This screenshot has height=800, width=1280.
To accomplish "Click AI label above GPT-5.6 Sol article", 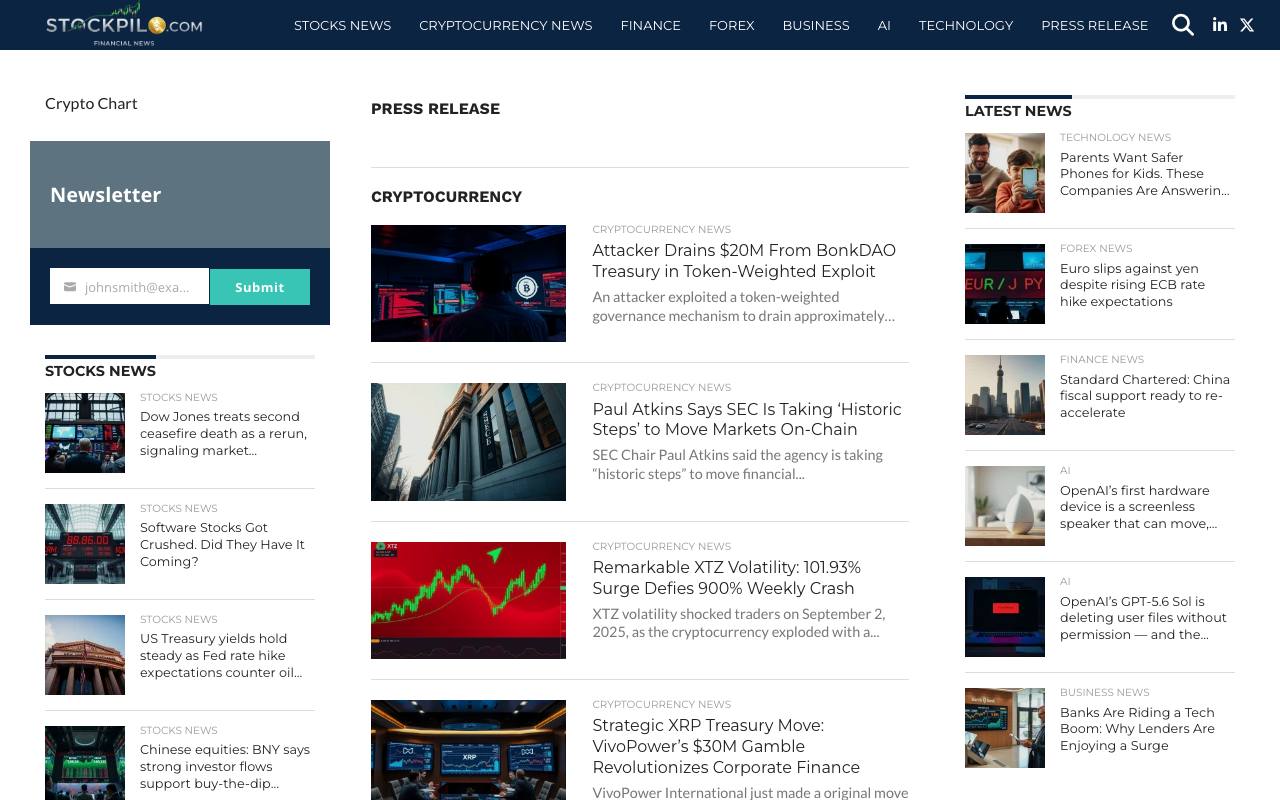I will 1065,582.
